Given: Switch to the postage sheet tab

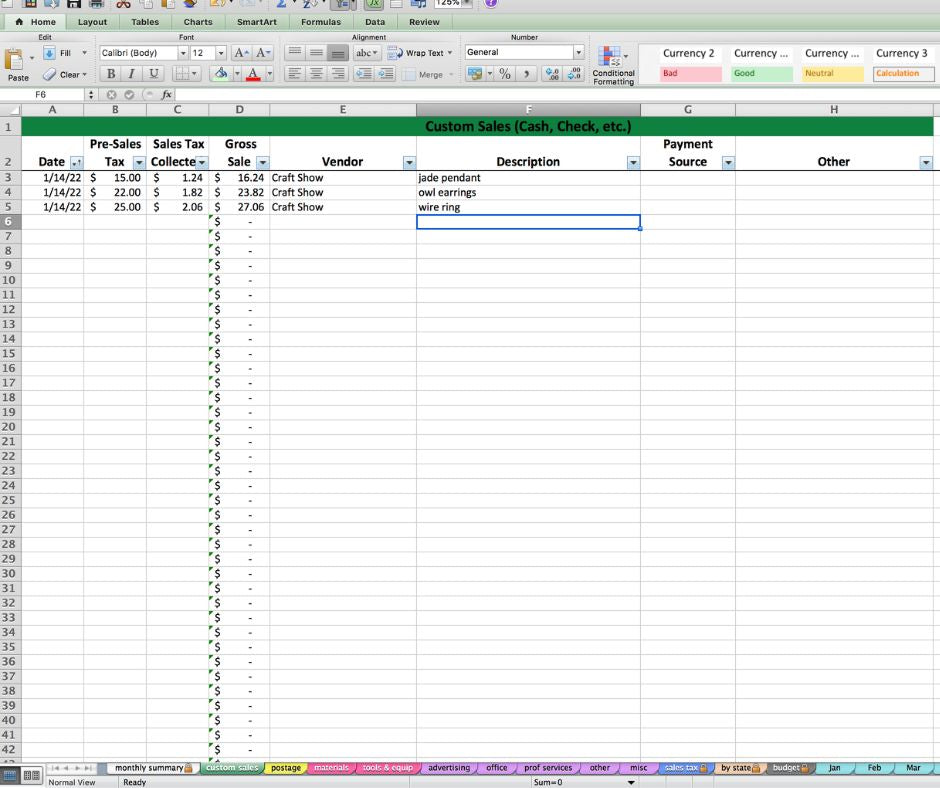Looking at the screenshot, I should tap(285, 768).
